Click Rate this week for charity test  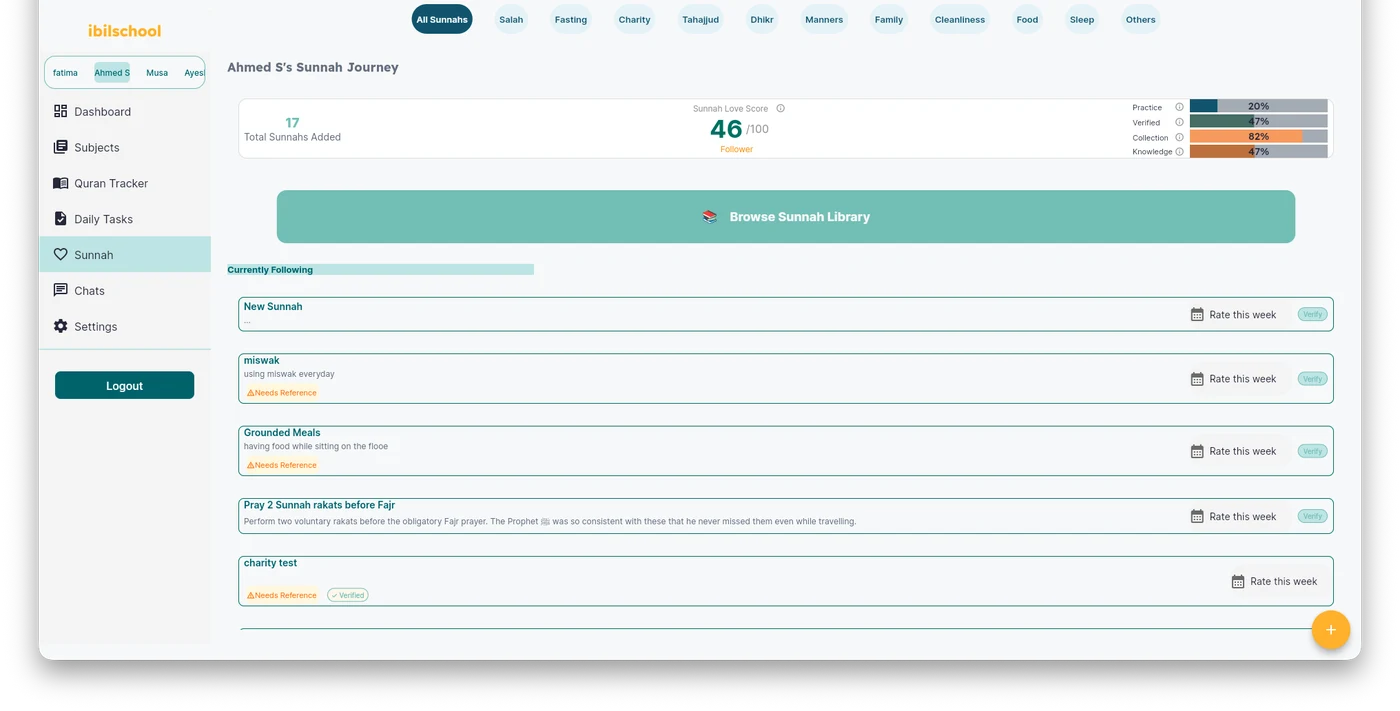(1274, 581)
